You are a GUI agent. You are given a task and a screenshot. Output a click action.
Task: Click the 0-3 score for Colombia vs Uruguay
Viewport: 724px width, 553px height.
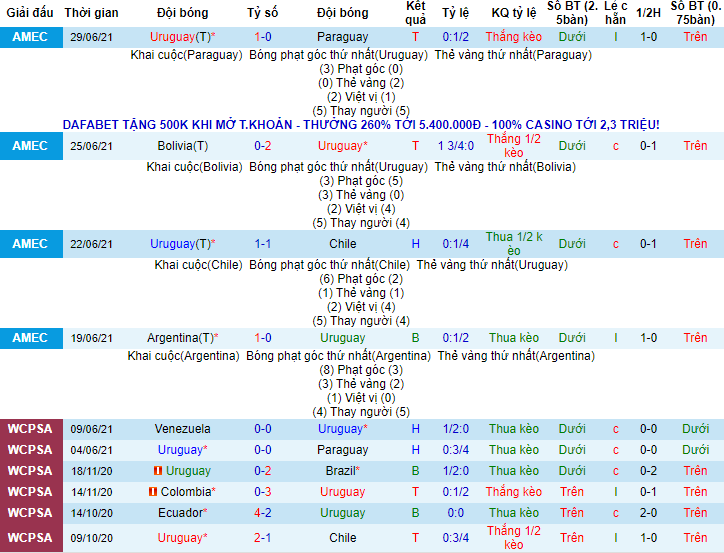point(265,492)
